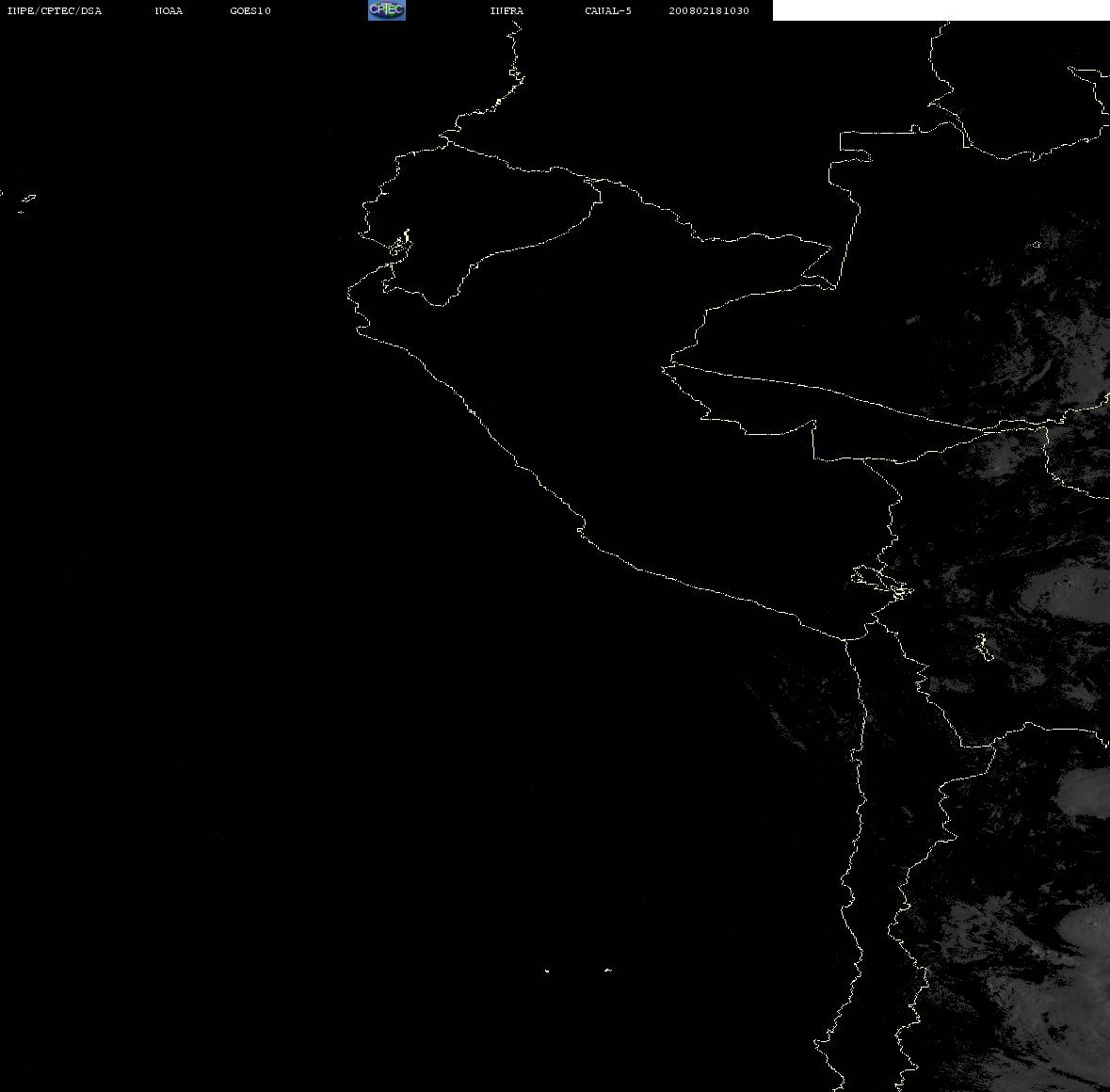This screenshot has height=1092, width=1110.
Task: Click the INFRA label in the header
Action: pyautogui.click(x=507, y=10)
